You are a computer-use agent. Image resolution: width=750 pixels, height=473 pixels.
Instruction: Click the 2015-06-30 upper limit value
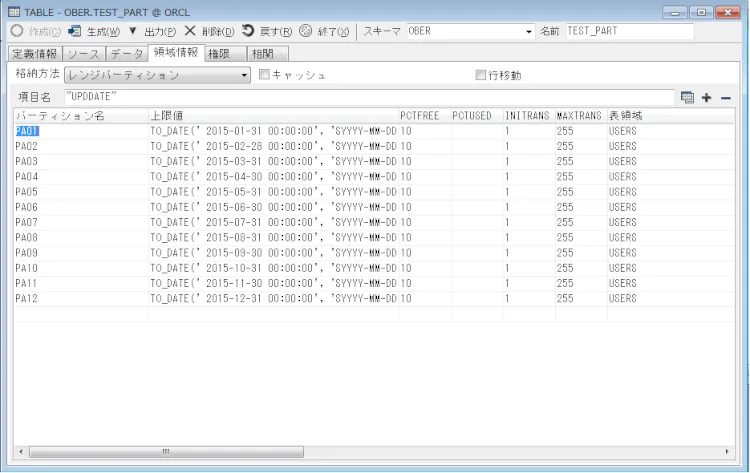[274, 208]
